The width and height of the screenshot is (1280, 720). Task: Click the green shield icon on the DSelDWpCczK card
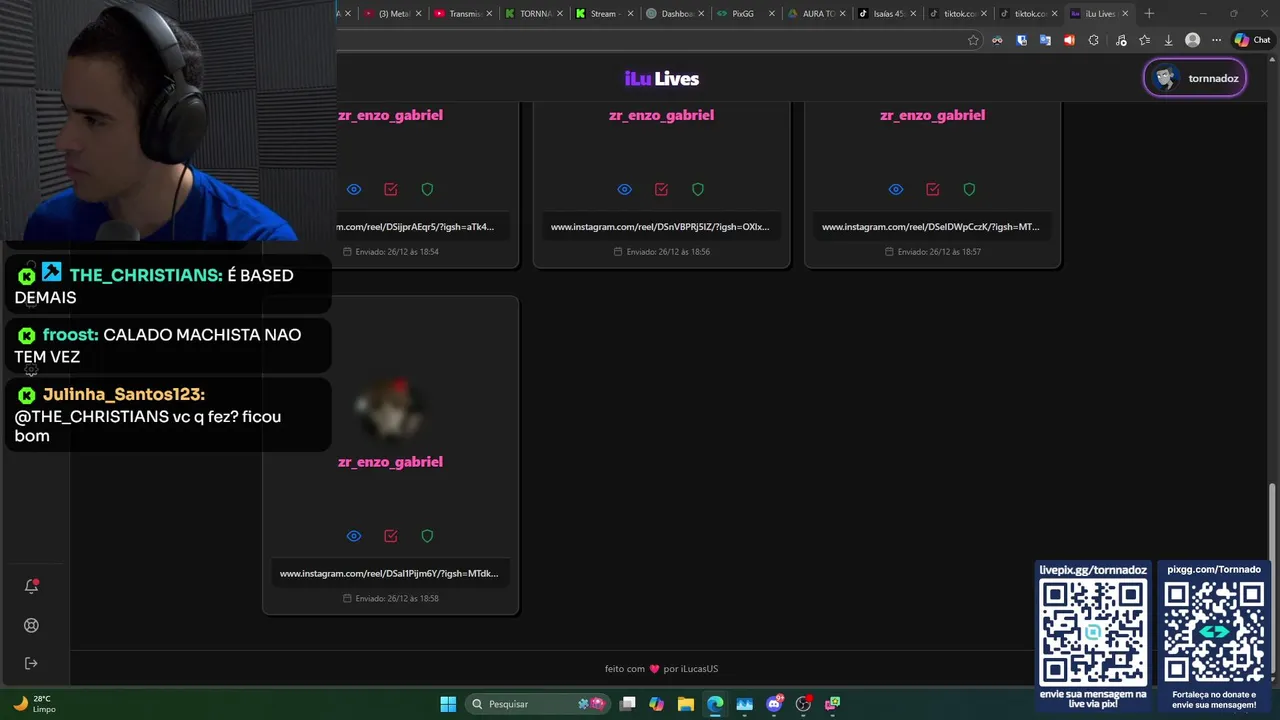pyautogui.click(x=969, y=189)
